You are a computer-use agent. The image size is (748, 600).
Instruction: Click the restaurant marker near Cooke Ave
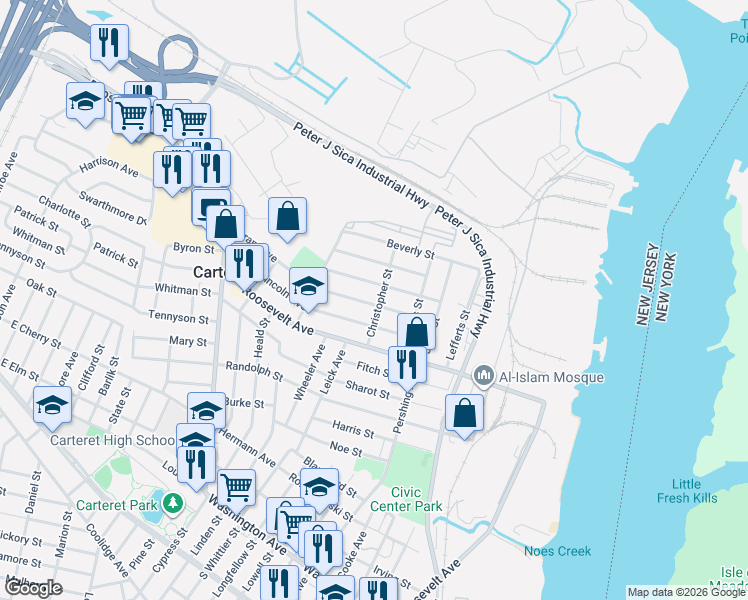tap(323, 548)
